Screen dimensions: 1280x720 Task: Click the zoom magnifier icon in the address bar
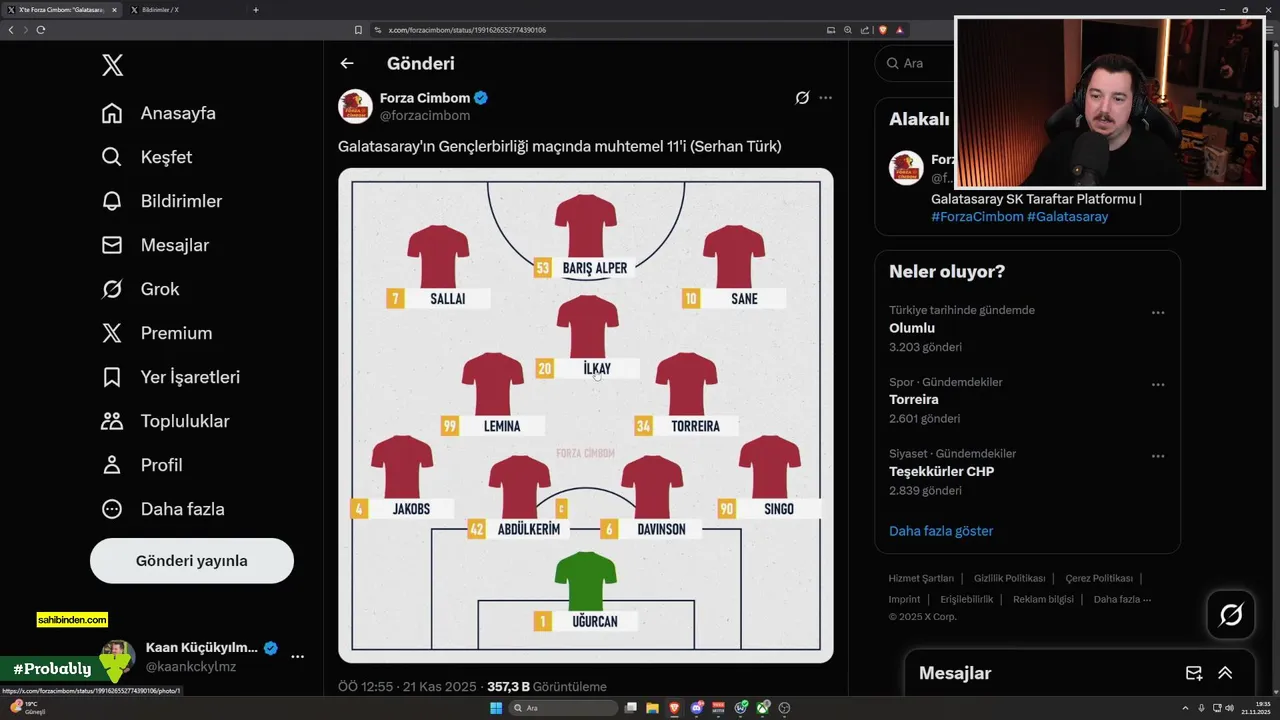pos(848,30)
